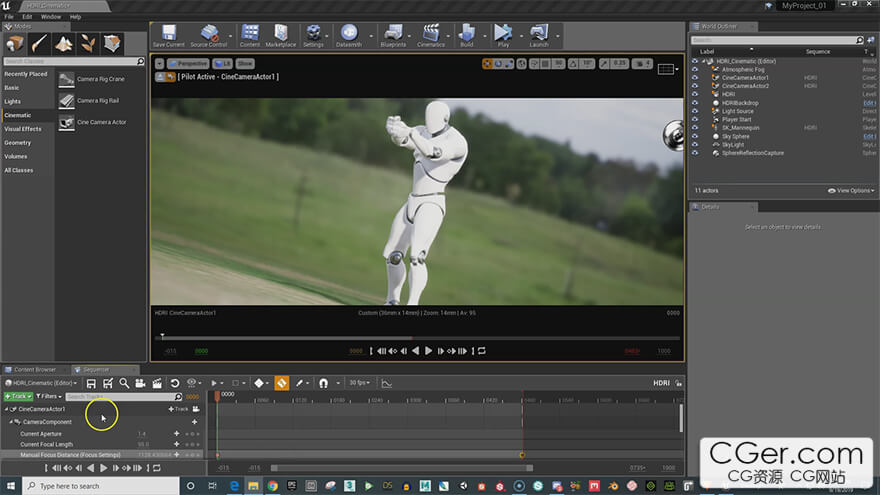Select the Foliage mode icon
Viewport: 880px width, 495px height.
click(88, 43)
